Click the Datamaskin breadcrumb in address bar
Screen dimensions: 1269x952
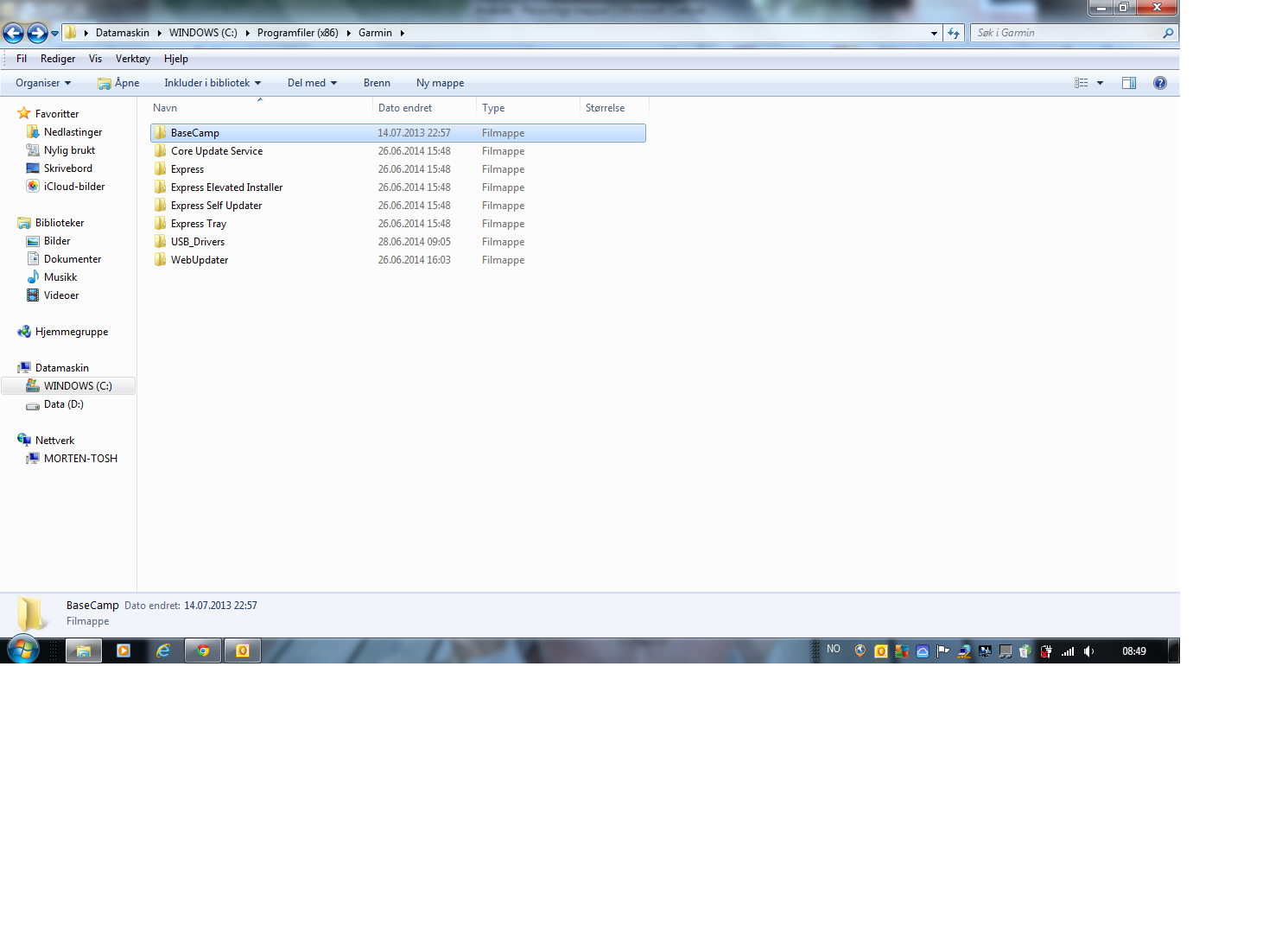tap(122, 33)
